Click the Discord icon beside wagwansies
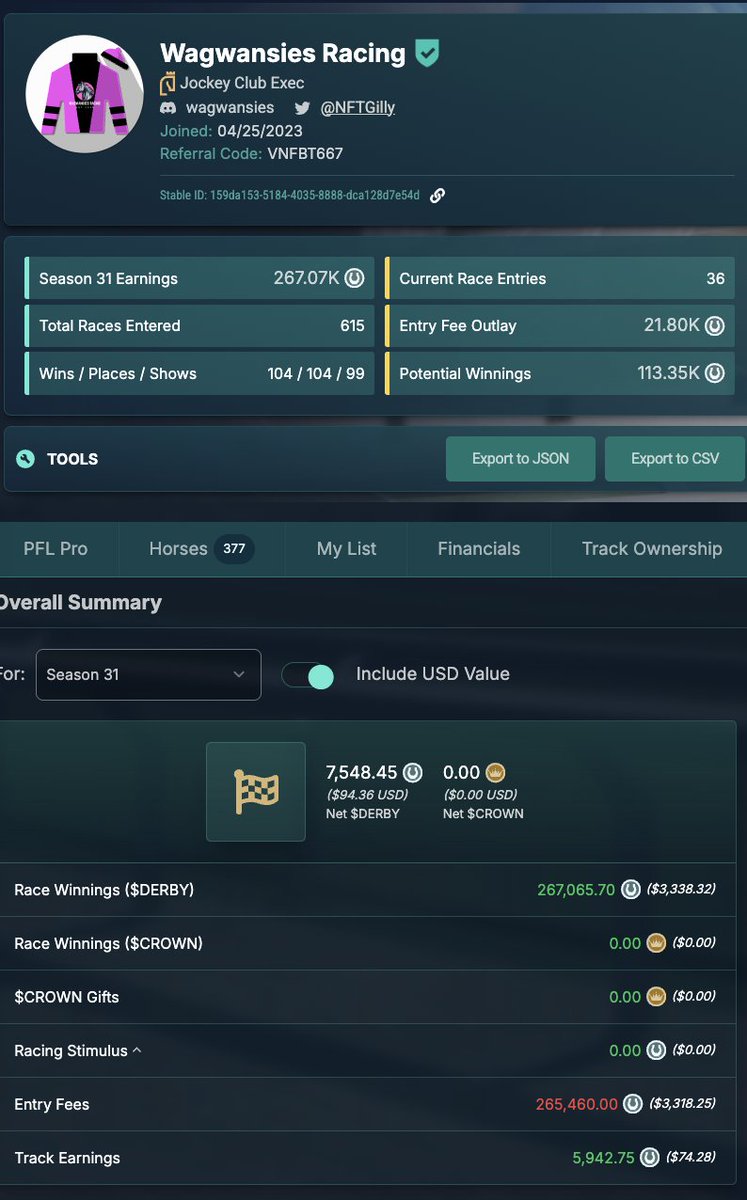Screen dimensions: 747x1200 pos(168,107)
